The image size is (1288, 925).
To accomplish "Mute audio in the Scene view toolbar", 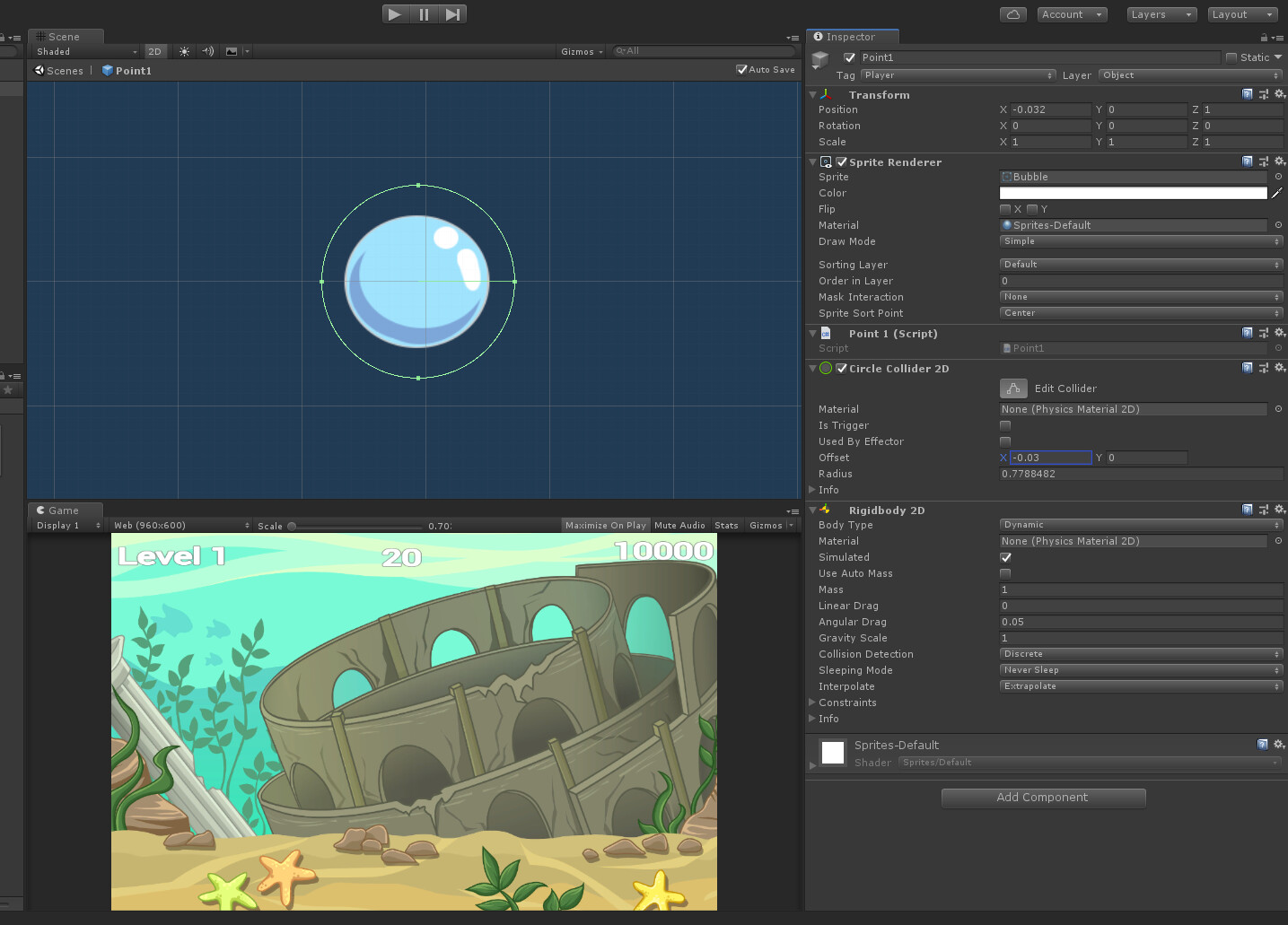I will click(207, 51).
